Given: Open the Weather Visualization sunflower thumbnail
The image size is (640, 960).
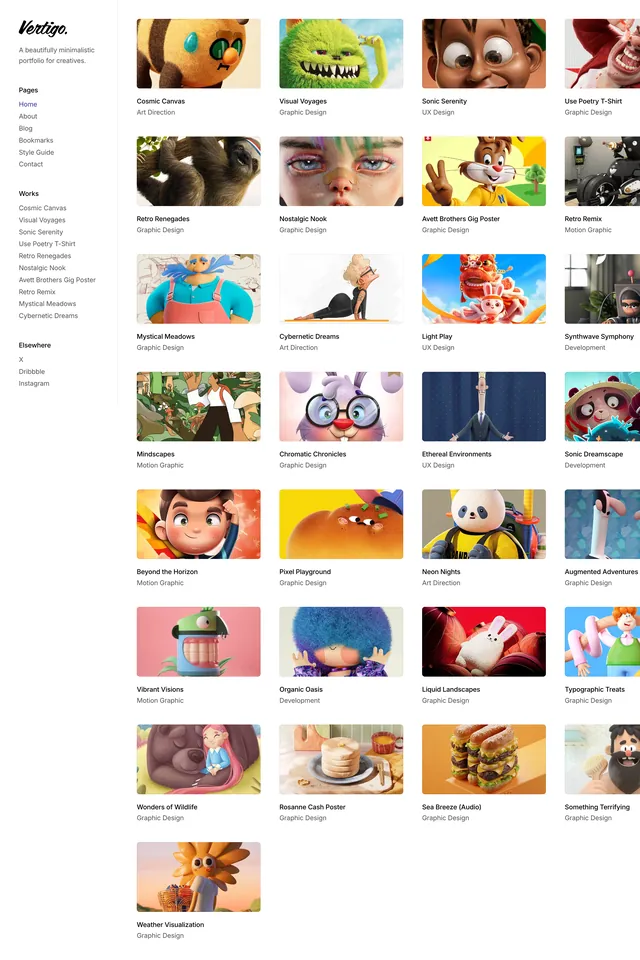Looking at the screenshot, I should click(x=198, y=877).
